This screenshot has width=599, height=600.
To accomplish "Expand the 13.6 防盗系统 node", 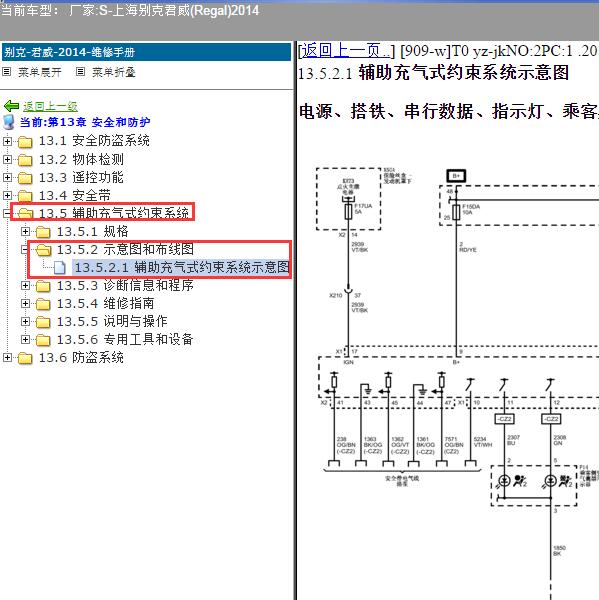I will 7,357.
